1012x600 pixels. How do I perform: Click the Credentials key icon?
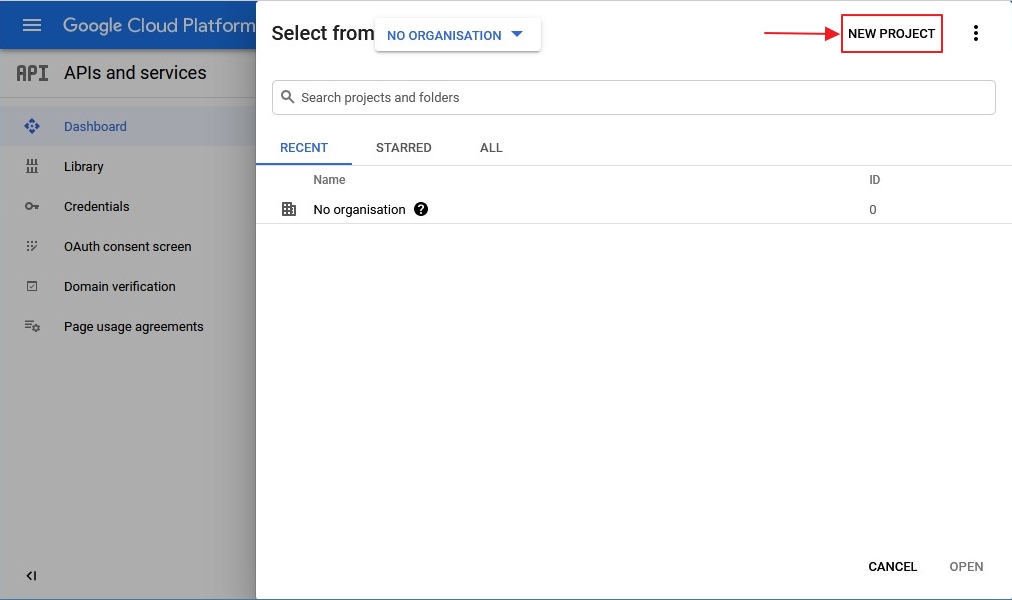(32, 207)
